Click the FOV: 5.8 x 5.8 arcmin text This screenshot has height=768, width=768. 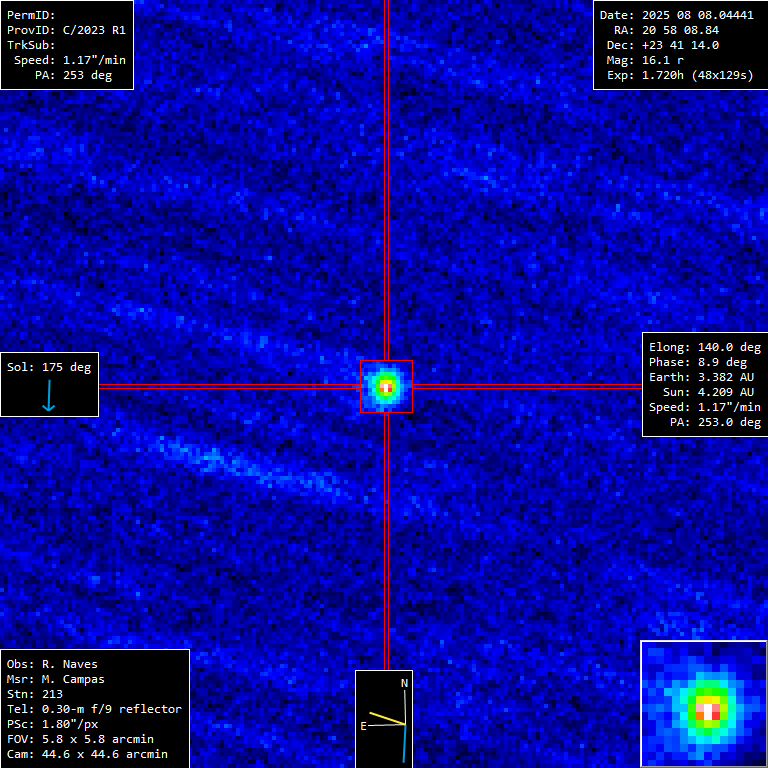80,740
